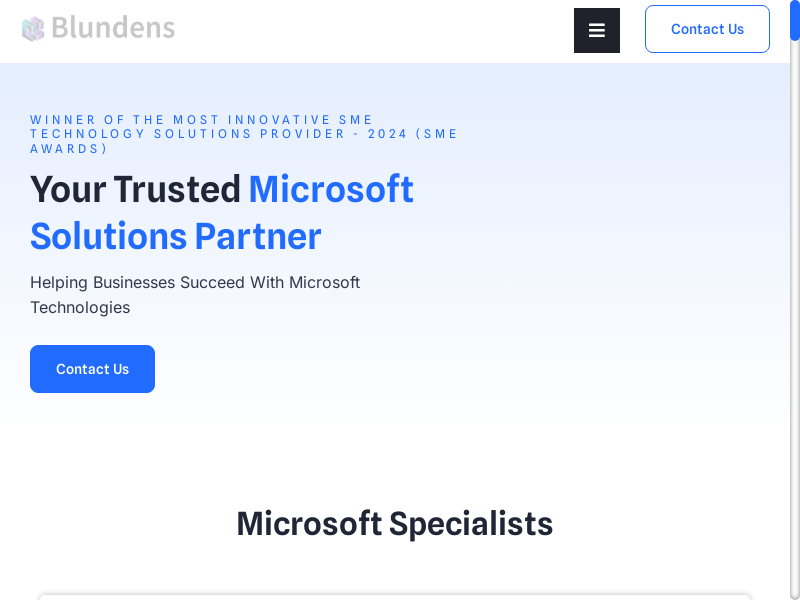The width and height of the screenshot is (800, 600).
Task: Click the "Specialists" word in the section heading
Action: click(x=471, y=523)
